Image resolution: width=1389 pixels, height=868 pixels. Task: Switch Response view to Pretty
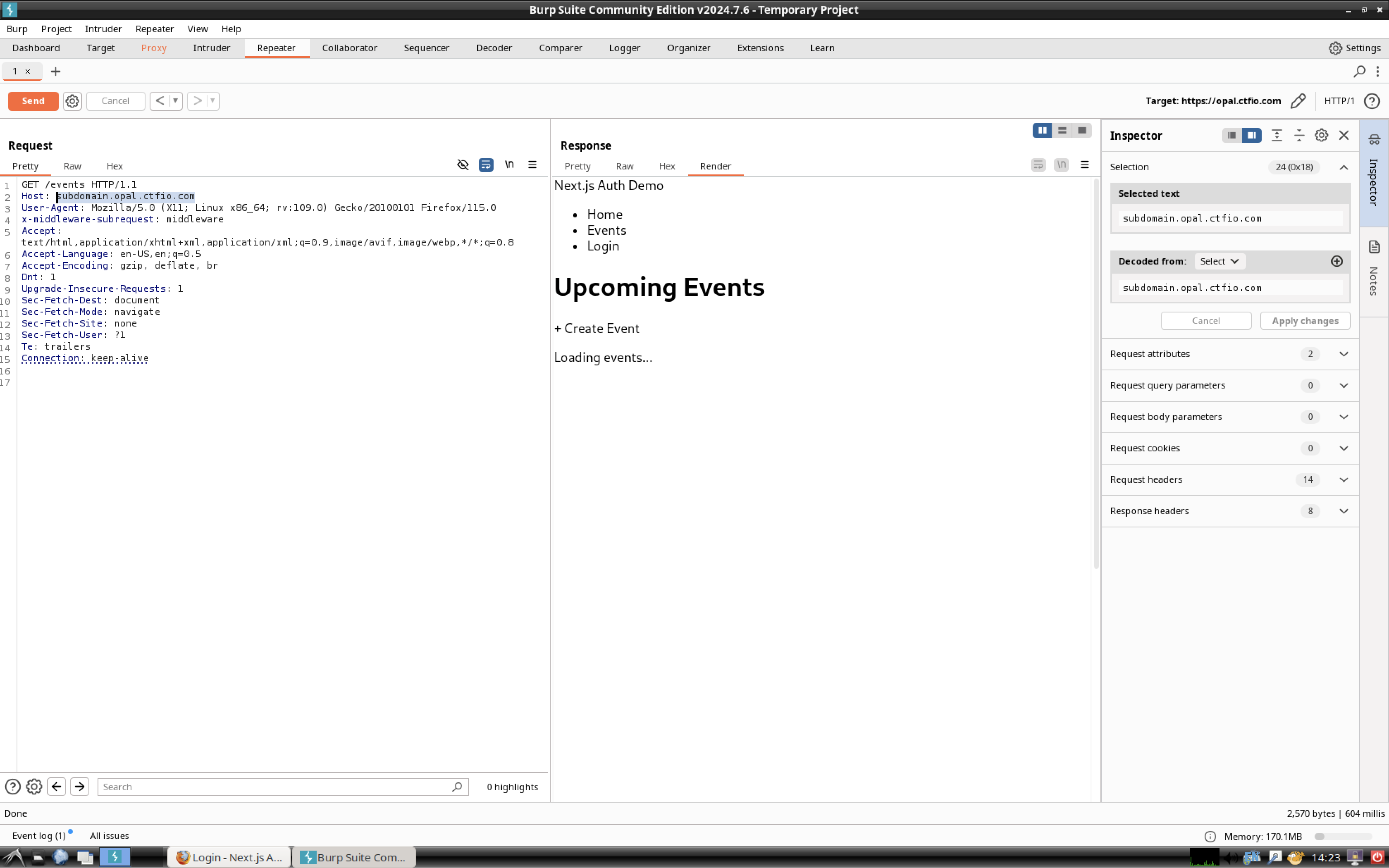point(578,166)
